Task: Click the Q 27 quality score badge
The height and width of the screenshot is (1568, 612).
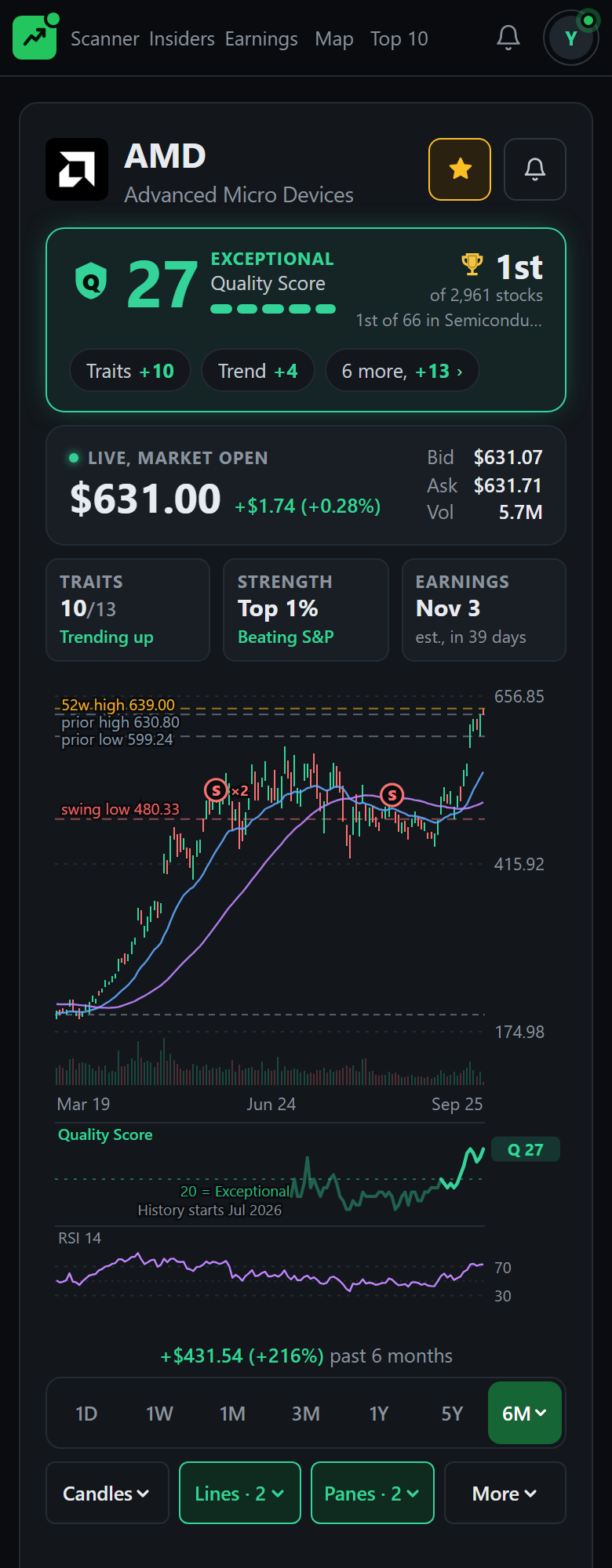Action: (x=526, y=1150)
